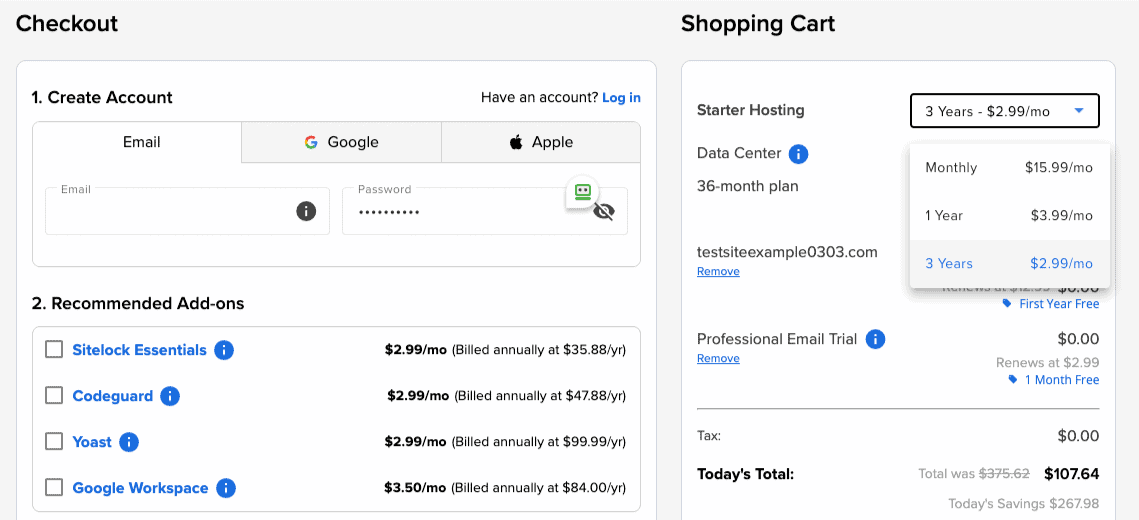Check the Sitelock Essentials checkbox

[54, 349]
